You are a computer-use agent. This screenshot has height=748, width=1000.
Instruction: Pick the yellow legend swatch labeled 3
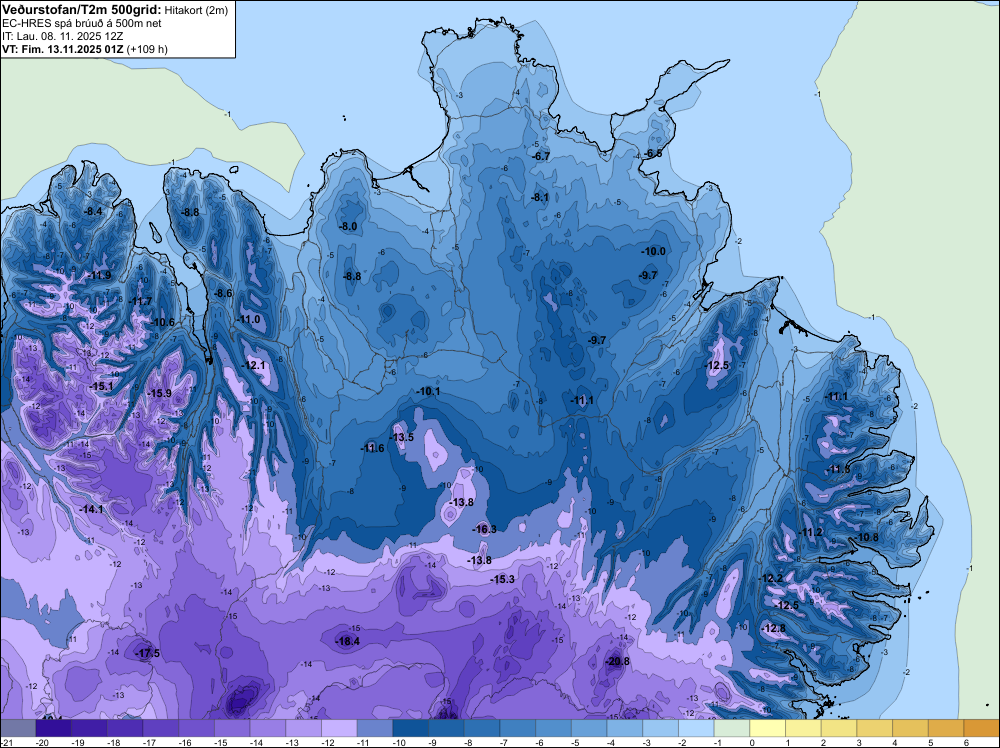pyautogui.click(x=875, y=728)
